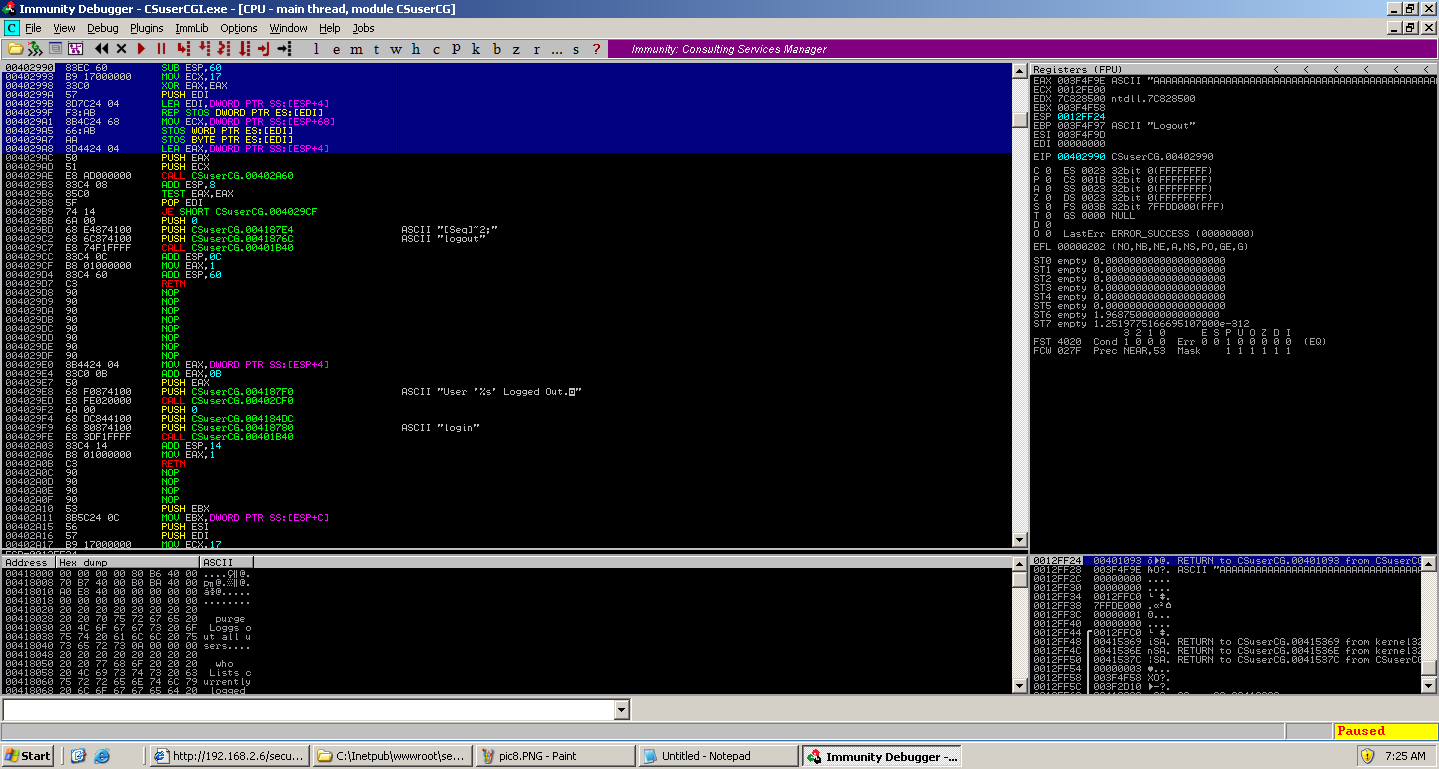Image resolution: width=1439 pixels, height=769 pixels.
Task: Open the Plugins menu
Action: [146, 28]
